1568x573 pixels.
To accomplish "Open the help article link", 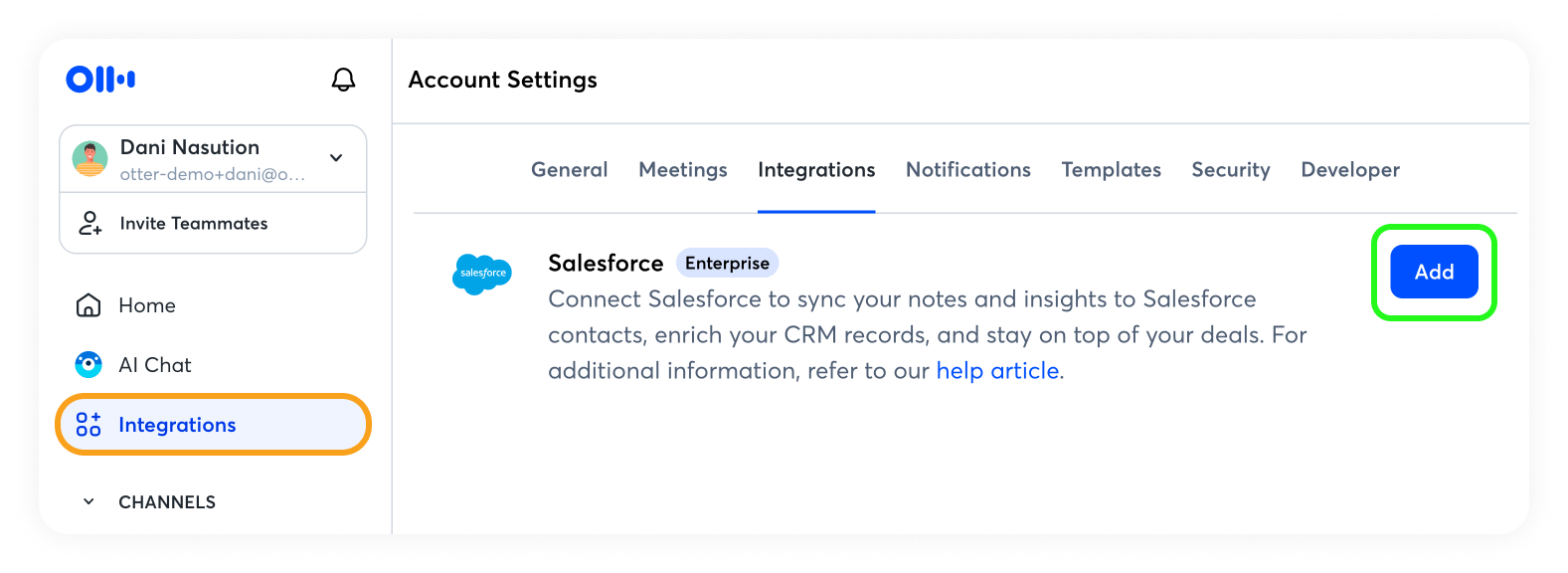I will pyautogui.click(x=997, y=371).
